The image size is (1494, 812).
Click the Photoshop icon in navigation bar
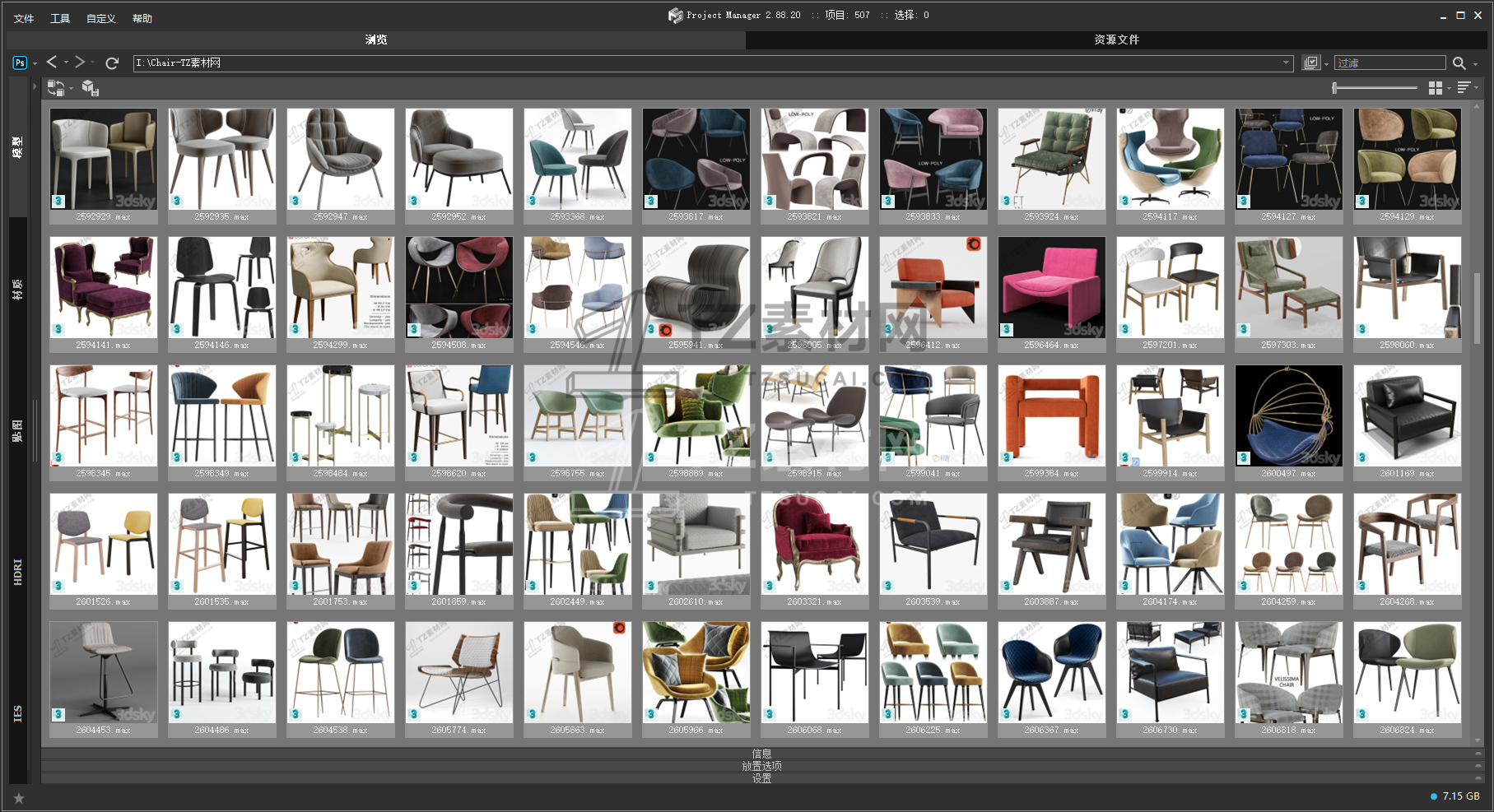[20, 63]
